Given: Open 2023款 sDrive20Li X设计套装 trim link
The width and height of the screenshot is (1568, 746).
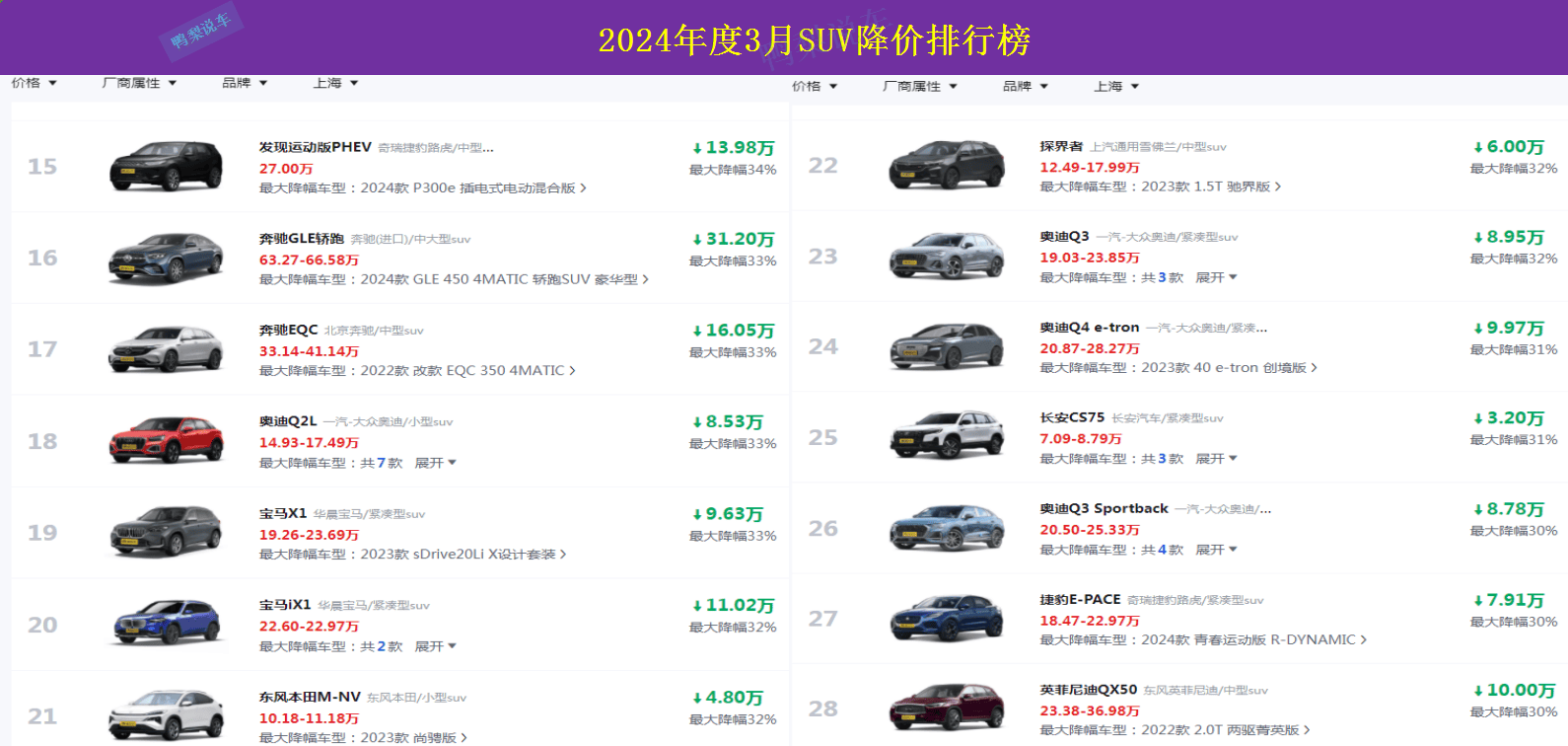Looking at the screenshot, I should coord(463,555).
